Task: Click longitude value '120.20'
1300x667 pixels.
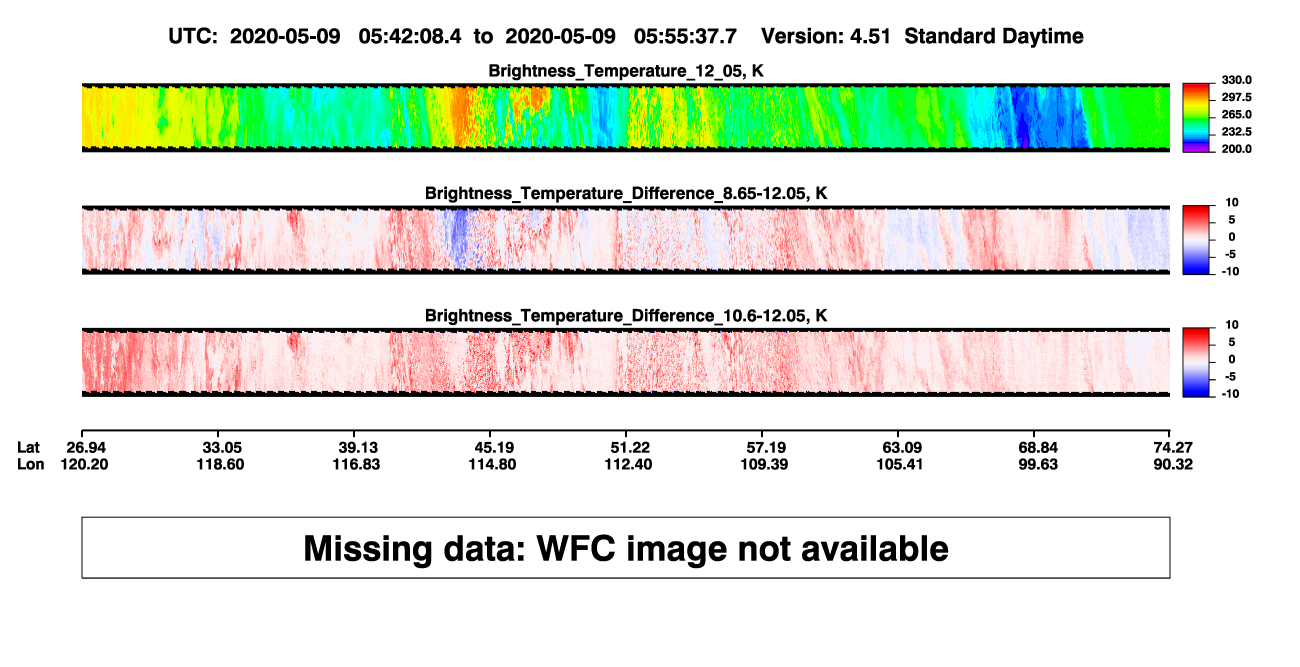Action: click(x=87, y=464)
